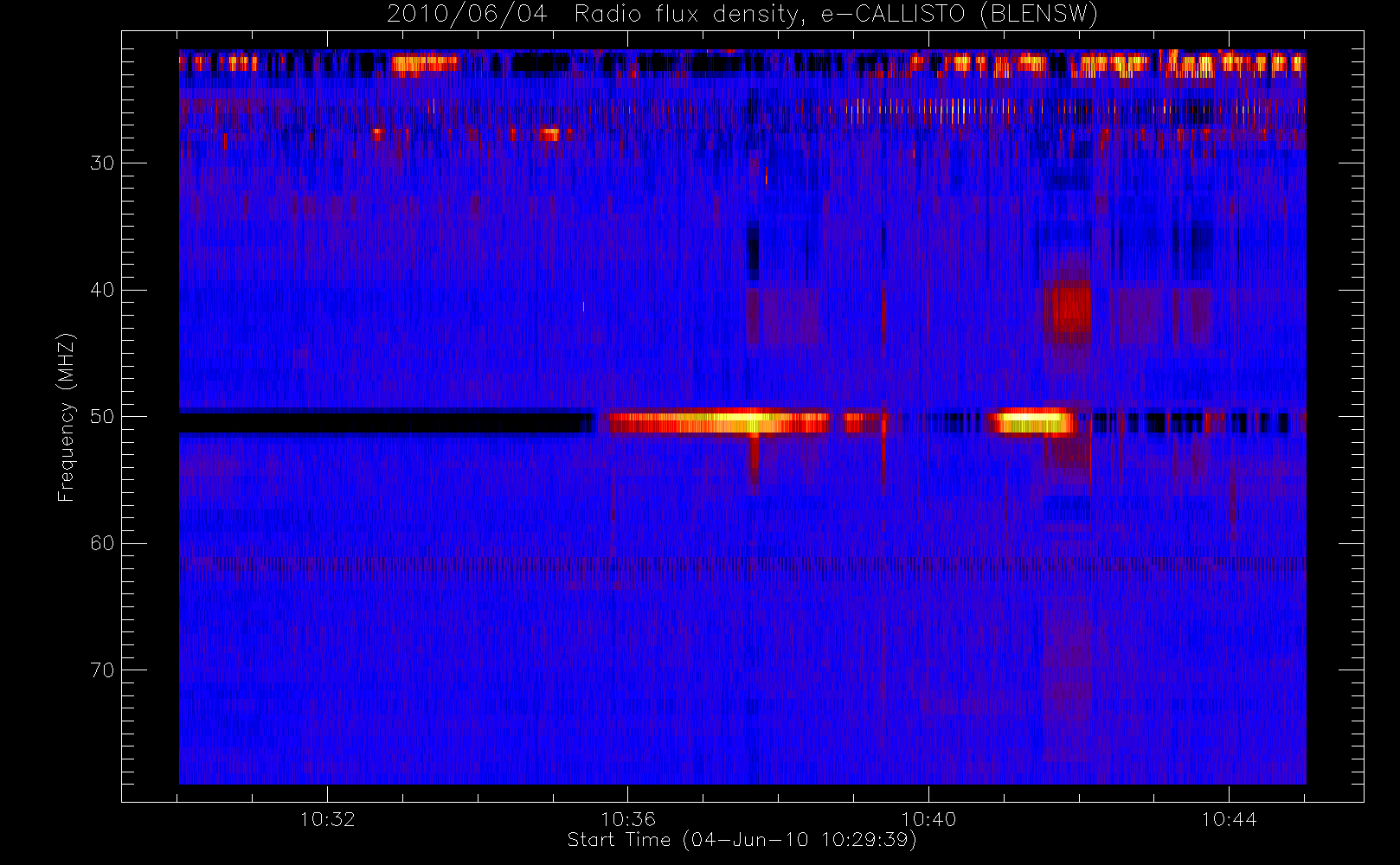
Task: Click the 10:36 time tick label
Action: pyautogui.click(x=628, y=819)
